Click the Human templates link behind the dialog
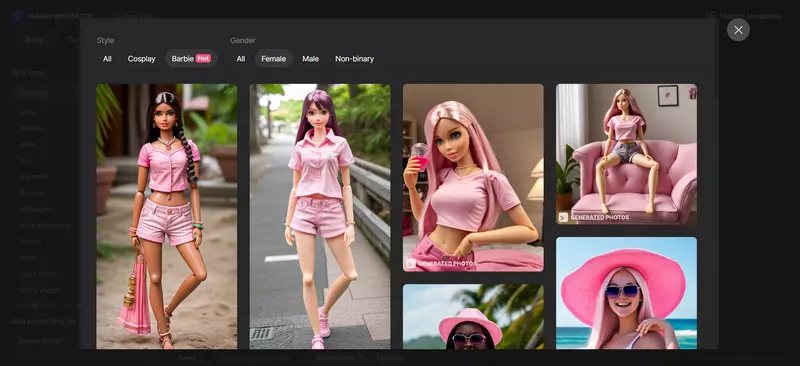Image resolution: width=800 pixels, height=366 pixels. [x=744, y=16]
